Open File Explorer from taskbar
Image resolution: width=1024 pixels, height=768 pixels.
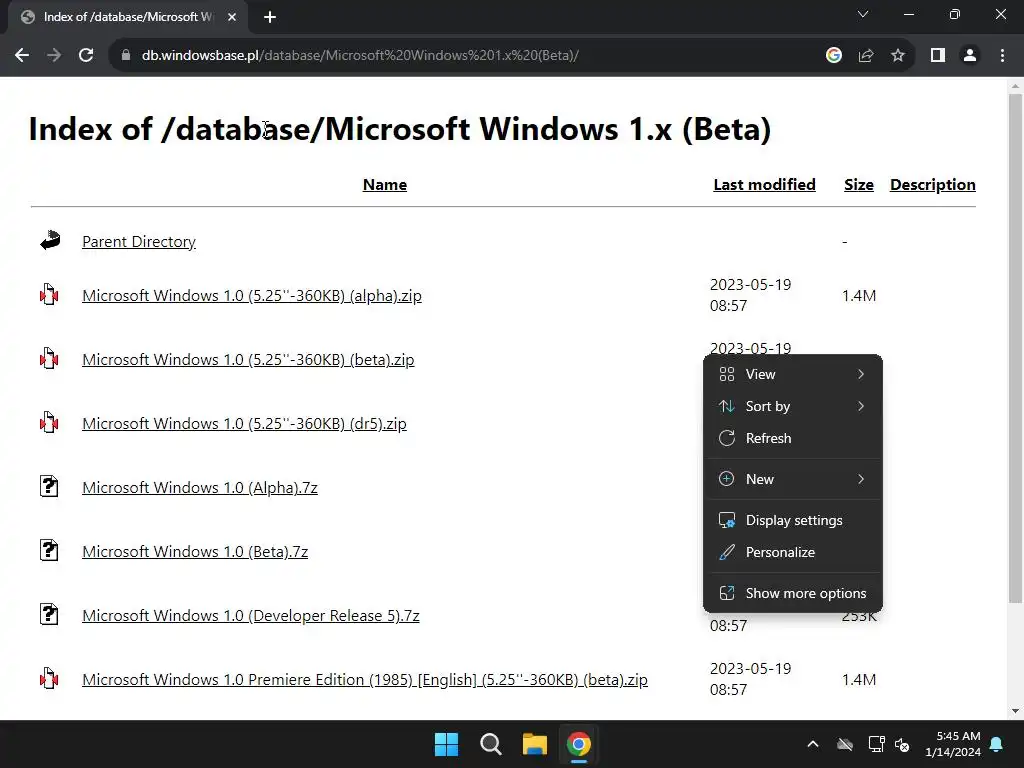534,744
